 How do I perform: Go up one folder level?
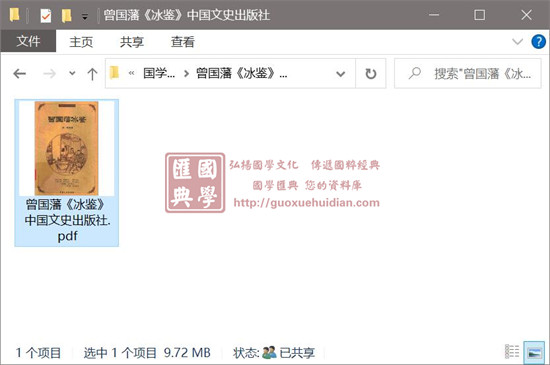(x=92, y=74)
